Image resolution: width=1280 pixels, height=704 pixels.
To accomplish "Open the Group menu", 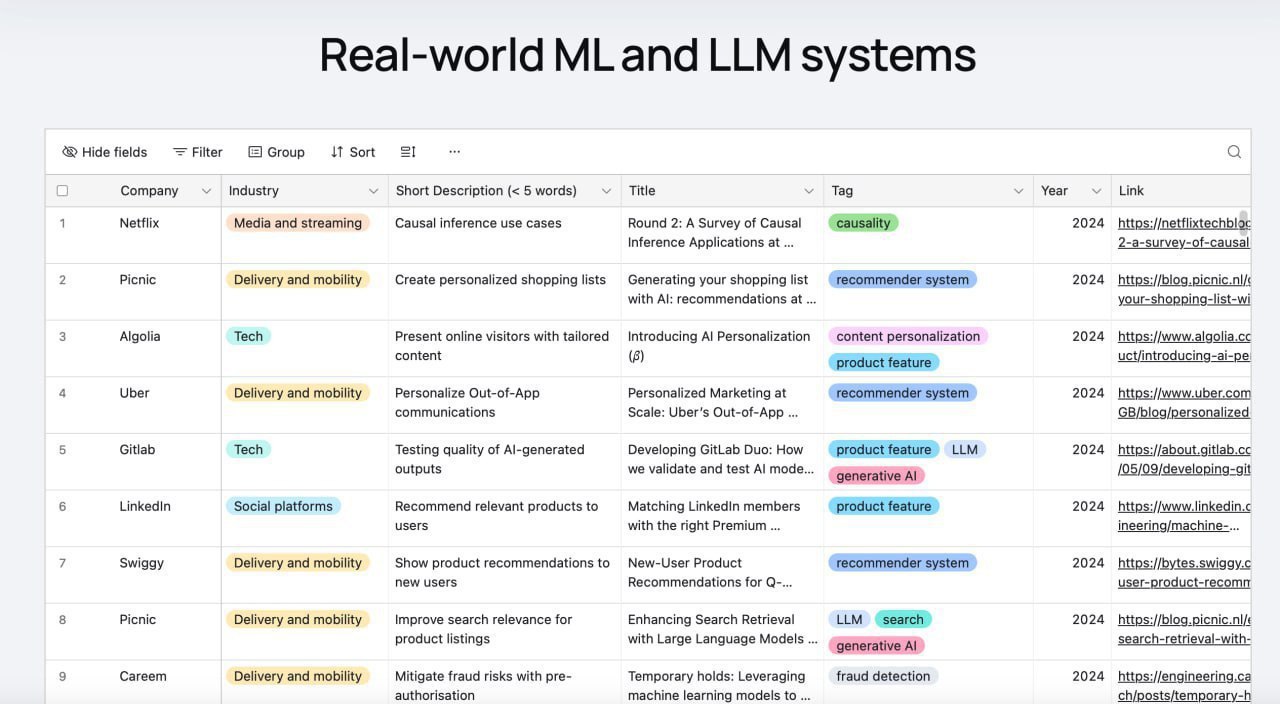I will (276, 152).
